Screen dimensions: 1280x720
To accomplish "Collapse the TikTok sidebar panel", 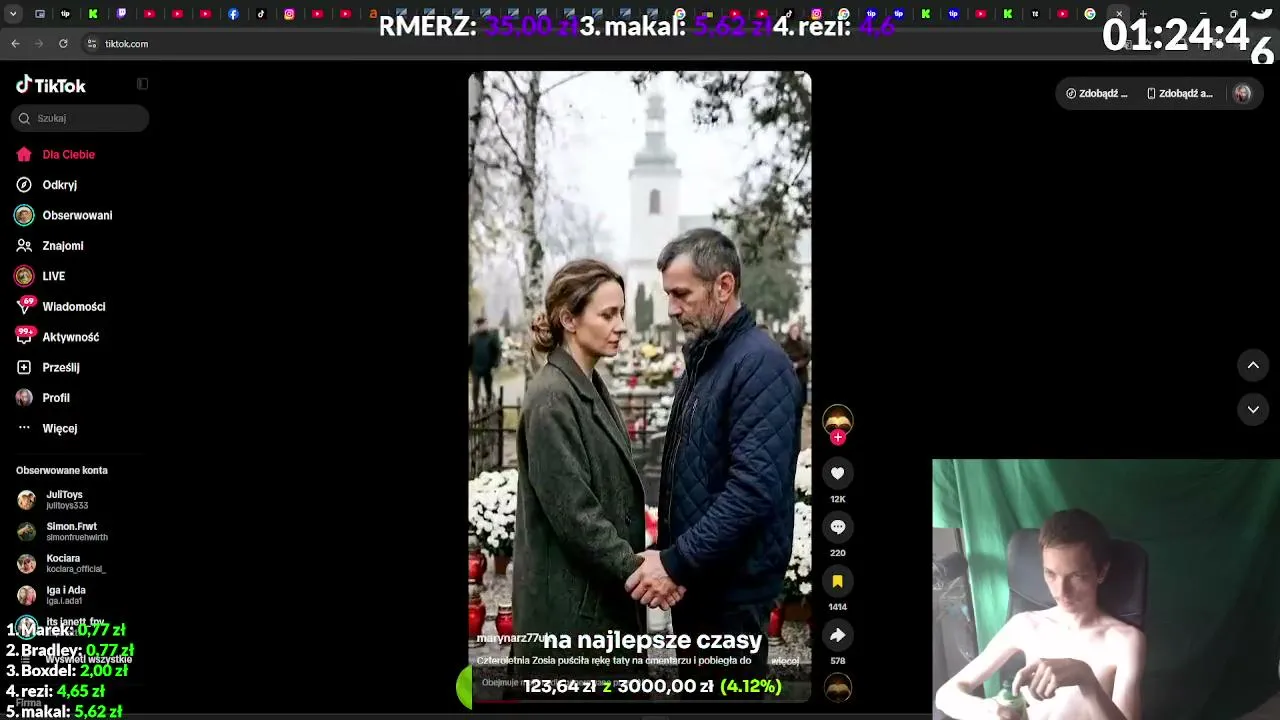I will click(142, 84).
